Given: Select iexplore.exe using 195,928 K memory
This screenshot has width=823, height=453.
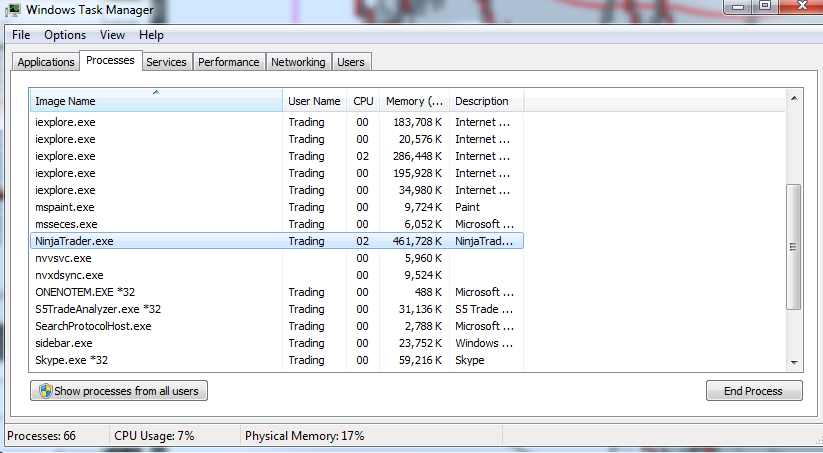Looking at the screenshot, I should coord(277,173).
